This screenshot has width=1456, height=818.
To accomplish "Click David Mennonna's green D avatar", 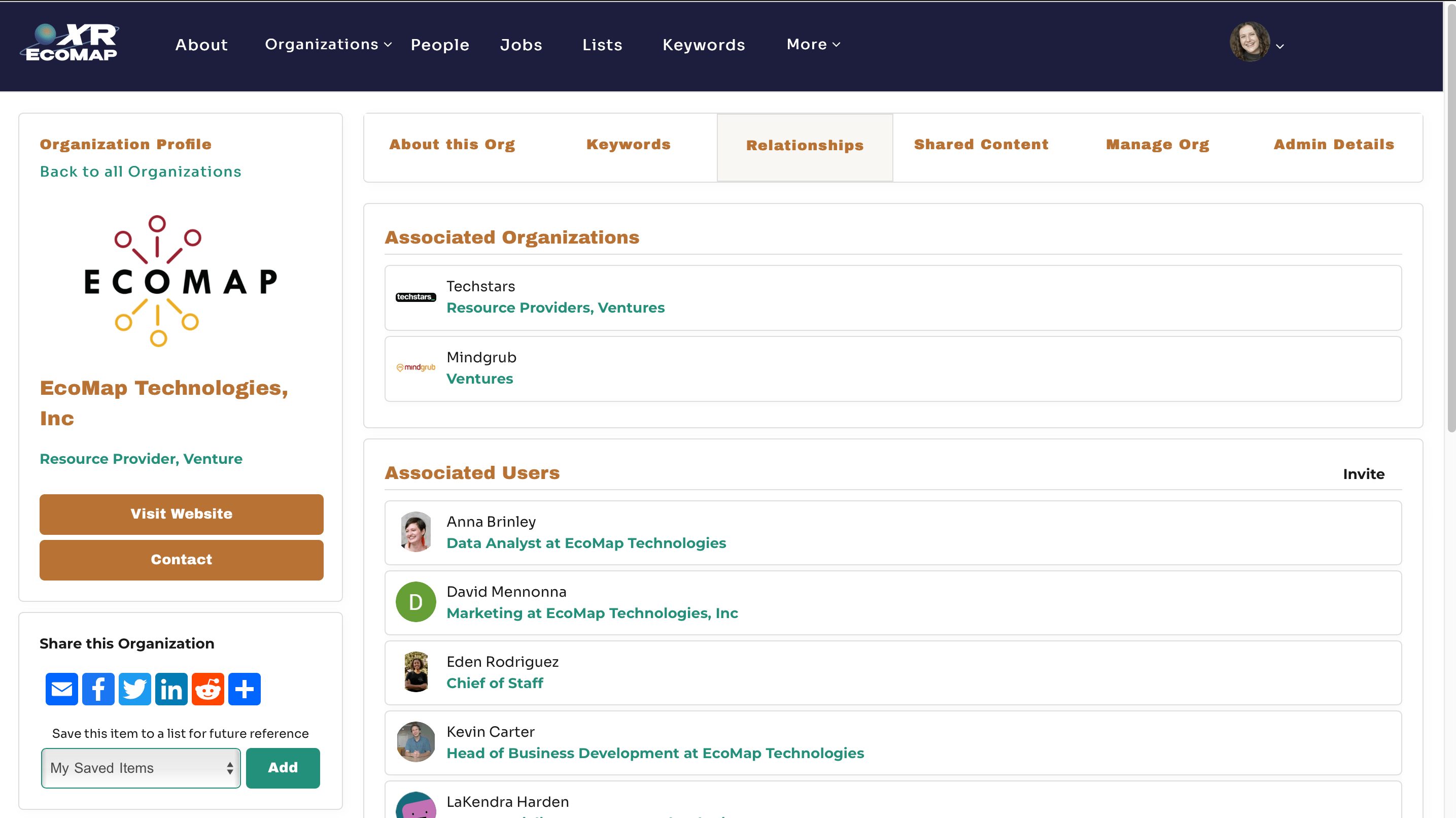I will point(416,602).
